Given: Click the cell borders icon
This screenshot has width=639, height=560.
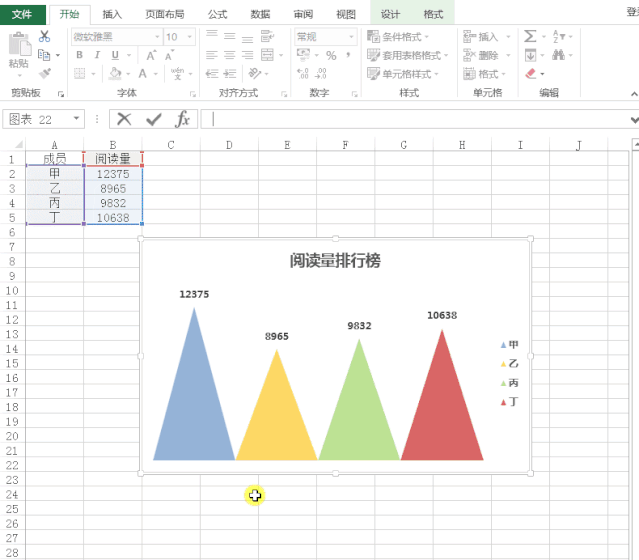Looking at the screenshot, I should pyautogui.click(x=79, y=73).
